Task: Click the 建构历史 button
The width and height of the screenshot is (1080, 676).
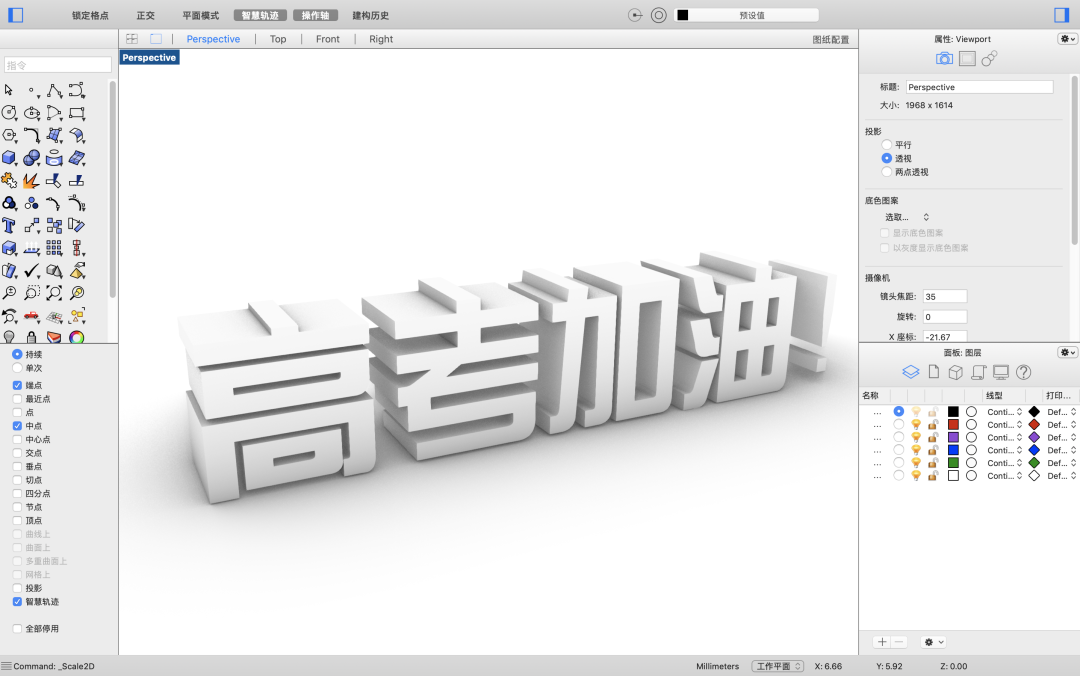Action: point(370,16)
